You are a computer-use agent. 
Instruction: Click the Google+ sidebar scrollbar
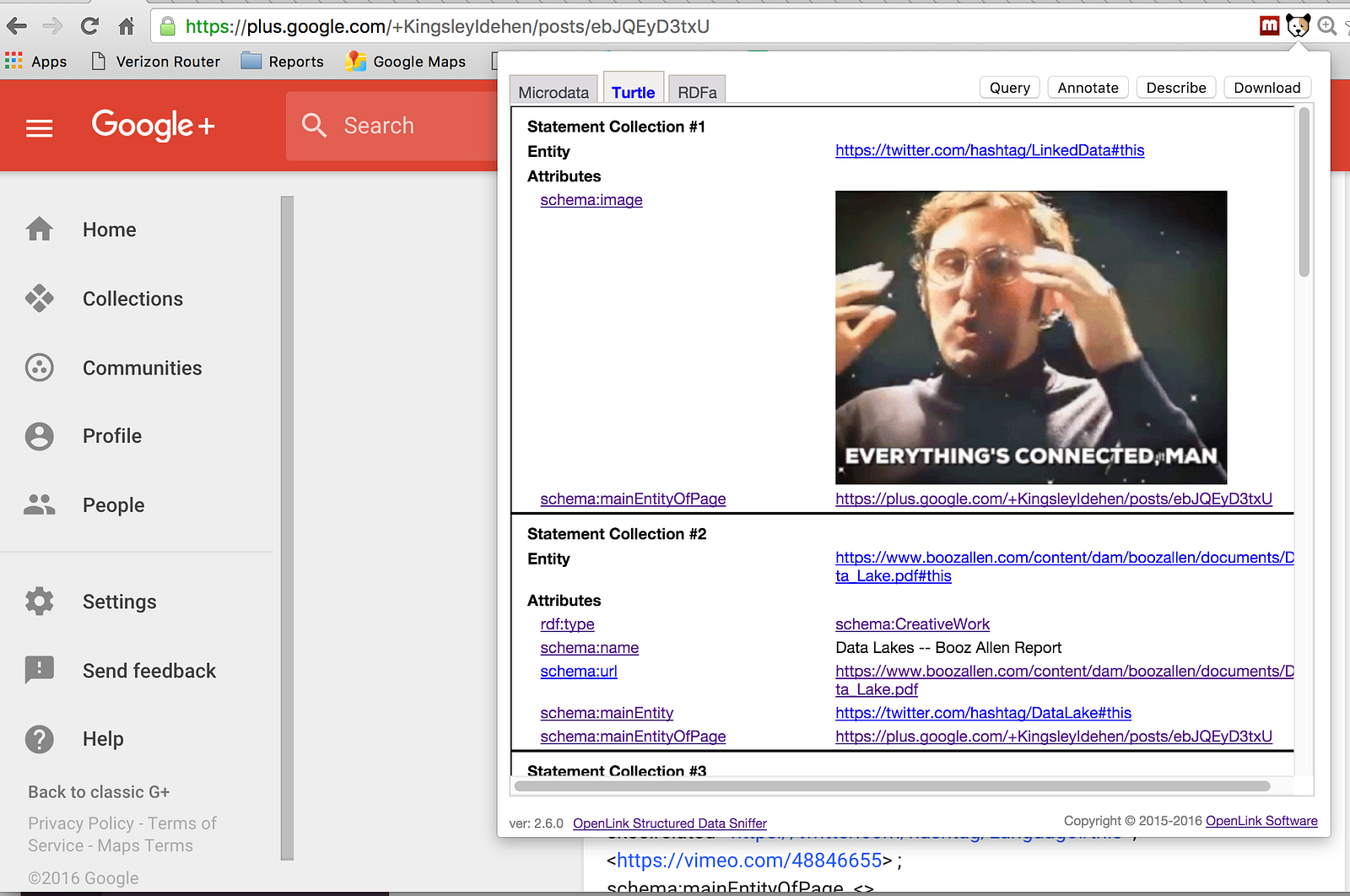click(x=287, y=528)
